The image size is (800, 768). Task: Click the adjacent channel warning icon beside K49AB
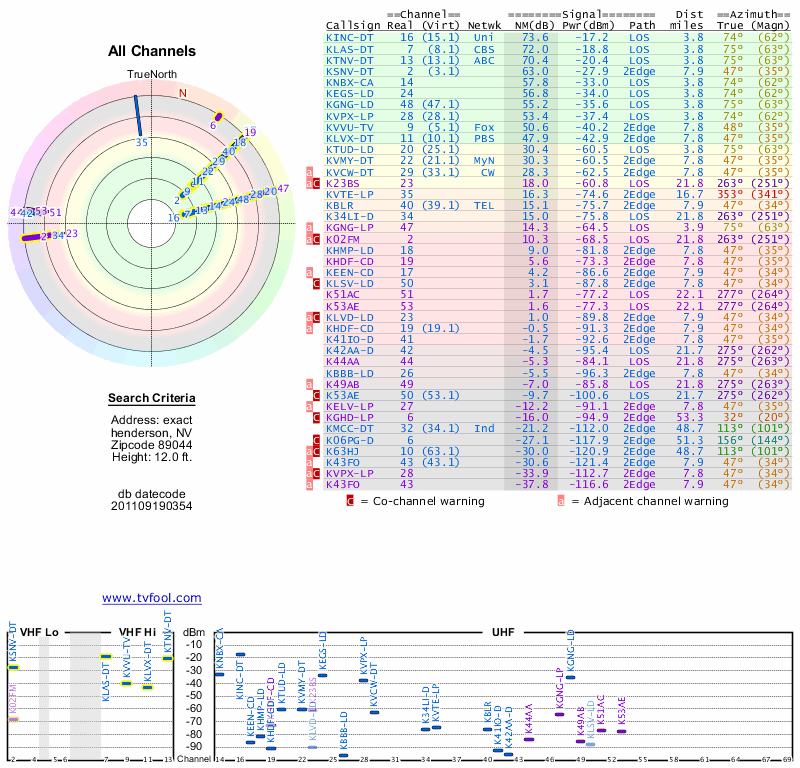coord(309,384)
